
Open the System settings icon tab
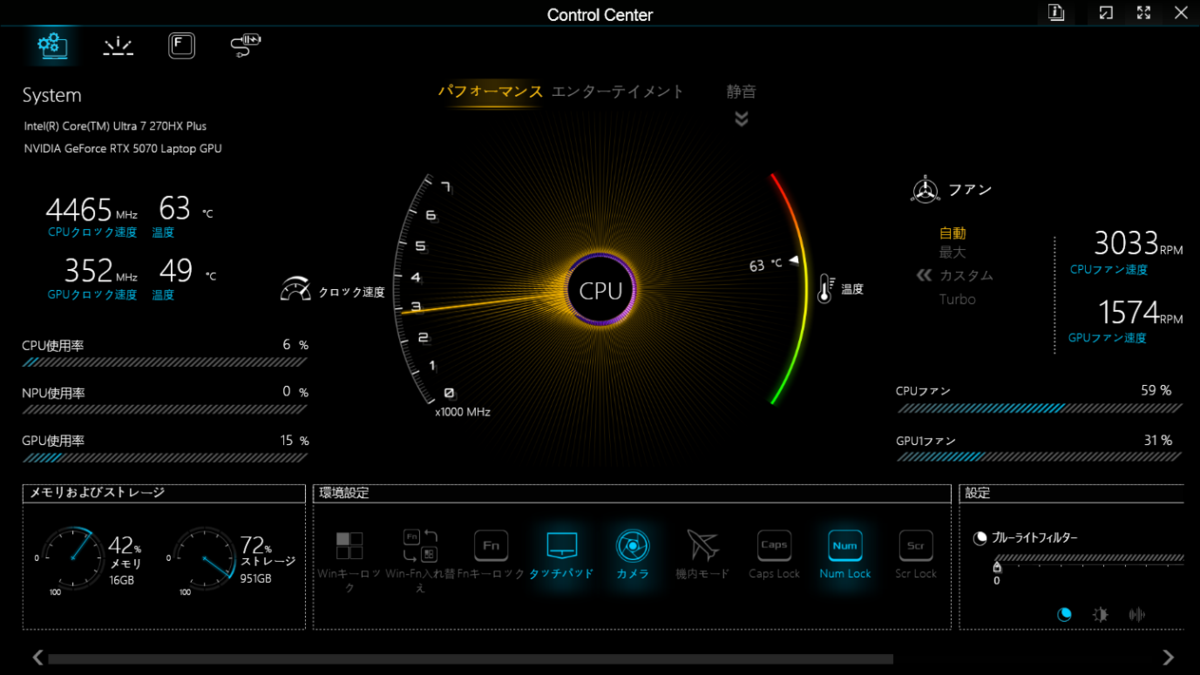click(x=52, y=45)
